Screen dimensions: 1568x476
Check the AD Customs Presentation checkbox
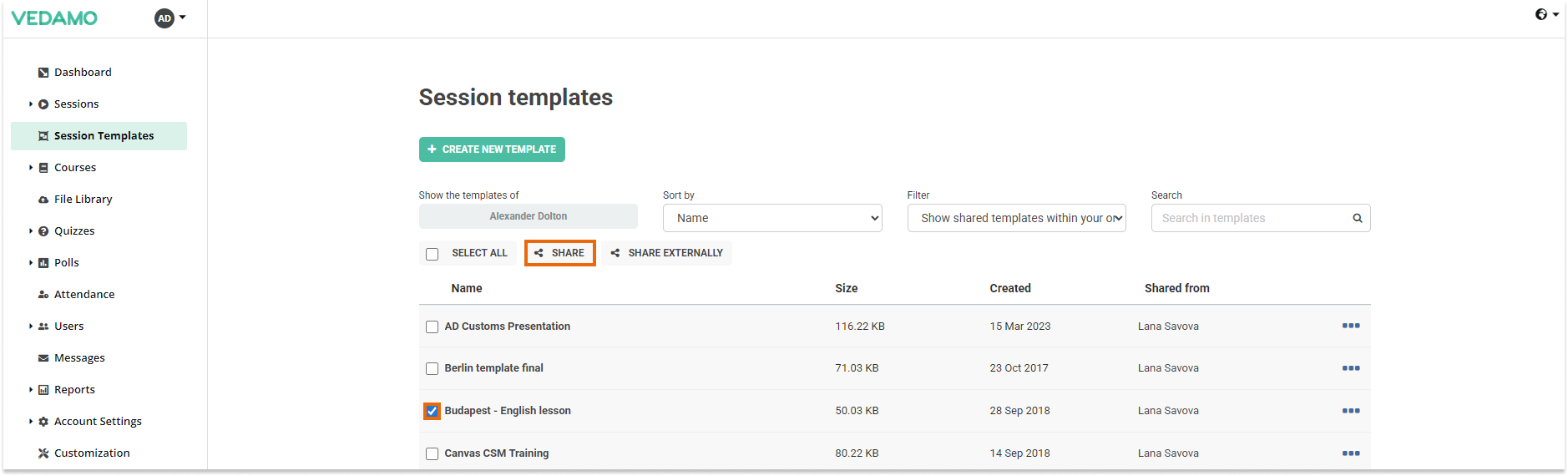pyautogui.click(x=432, y=327)
